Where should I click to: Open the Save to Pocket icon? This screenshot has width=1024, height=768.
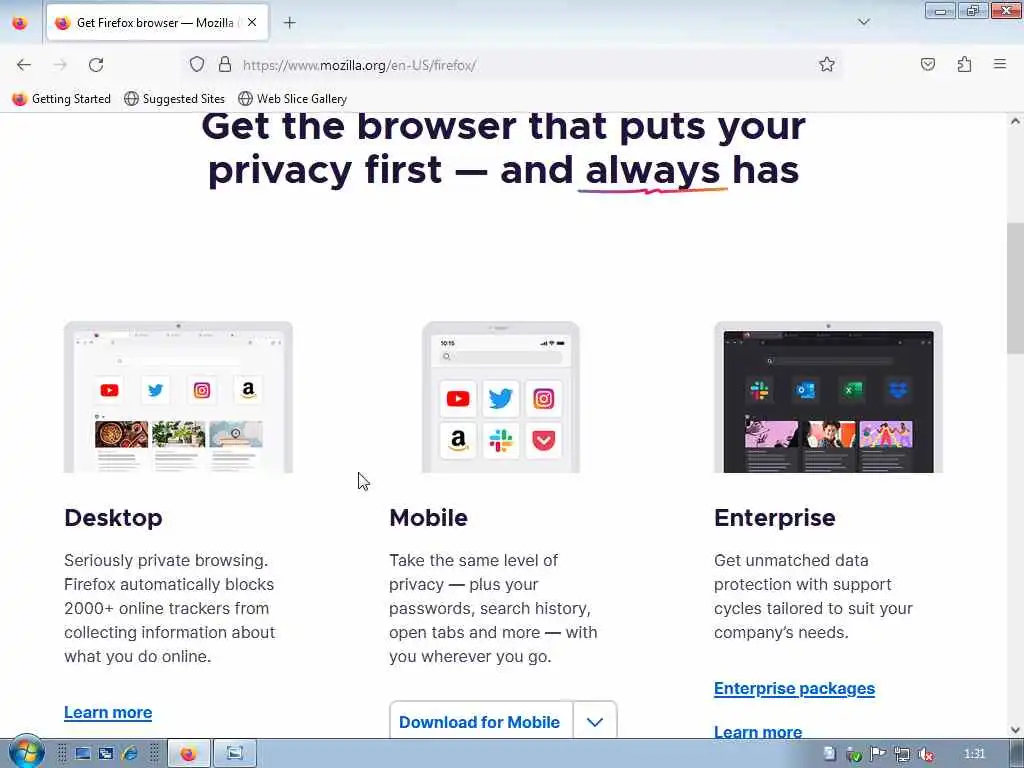tap(928, 64)
